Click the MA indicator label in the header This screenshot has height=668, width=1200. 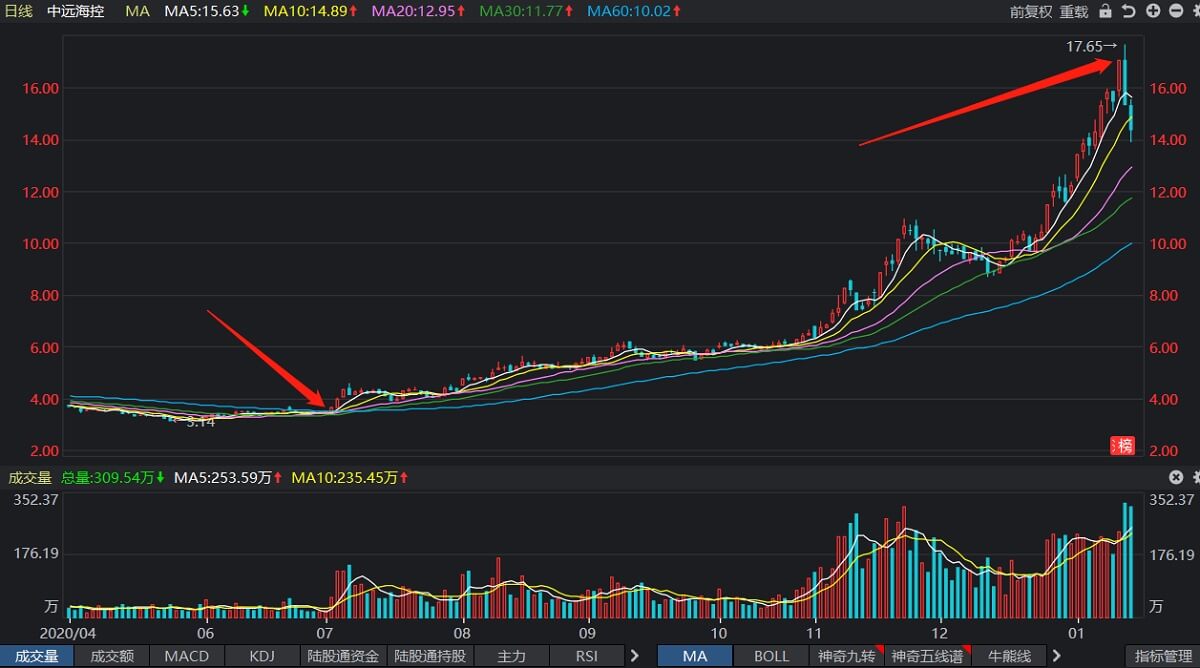139,12
